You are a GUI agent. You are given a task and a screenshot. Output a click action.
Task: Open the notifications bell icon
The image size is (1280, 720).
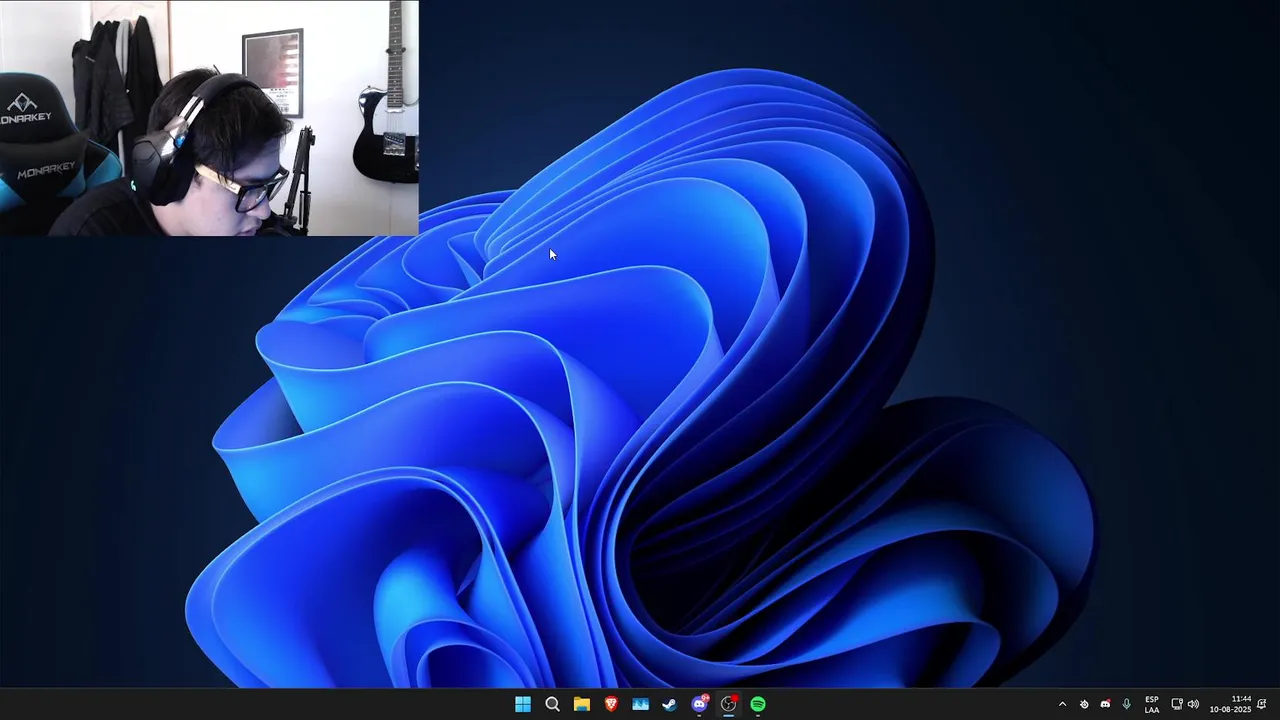coord(1262,704)
